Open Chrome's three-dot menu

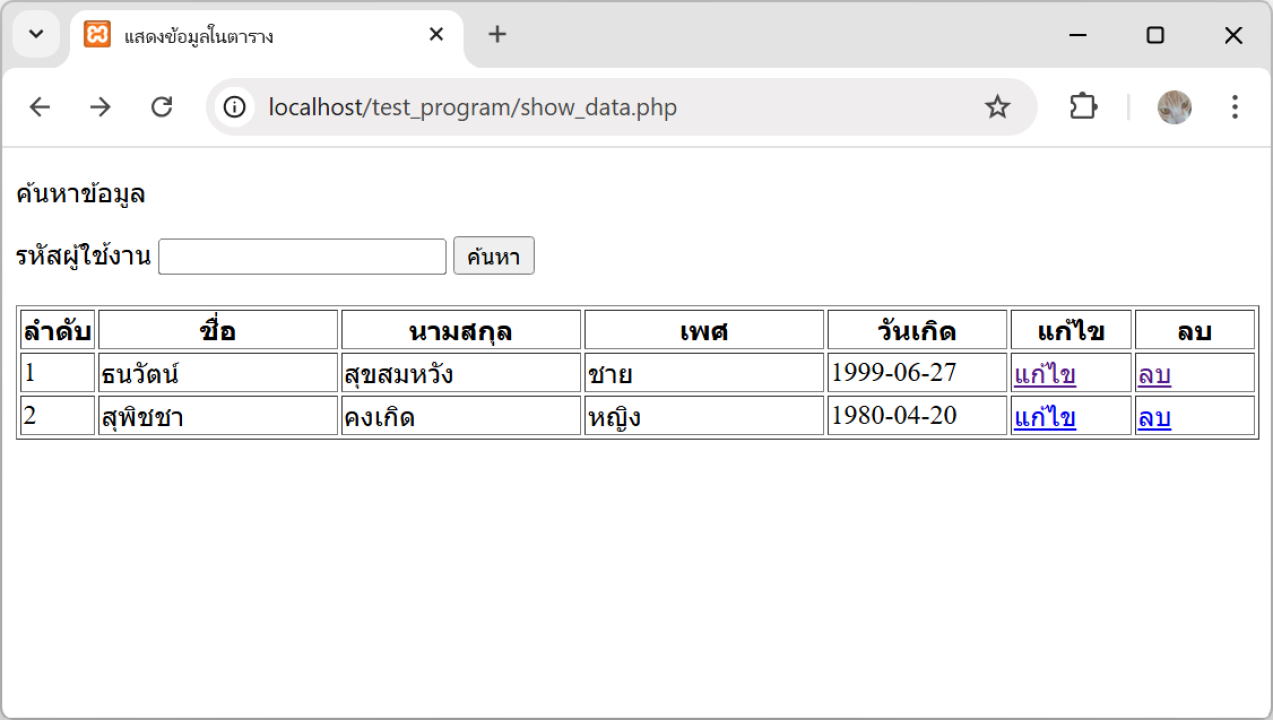point(1235,107)
